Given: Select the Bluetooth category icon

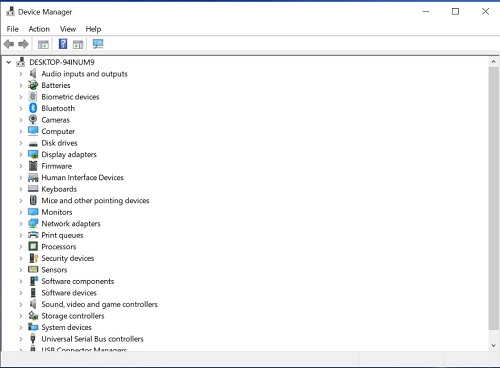Looking at the screenshot, I should click(33, 108).
